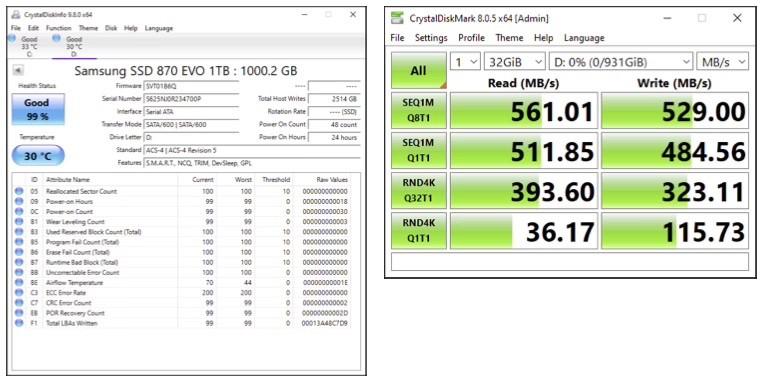
Task: Click the Firmware field SVT01B6Q
Action: (191, 86)
